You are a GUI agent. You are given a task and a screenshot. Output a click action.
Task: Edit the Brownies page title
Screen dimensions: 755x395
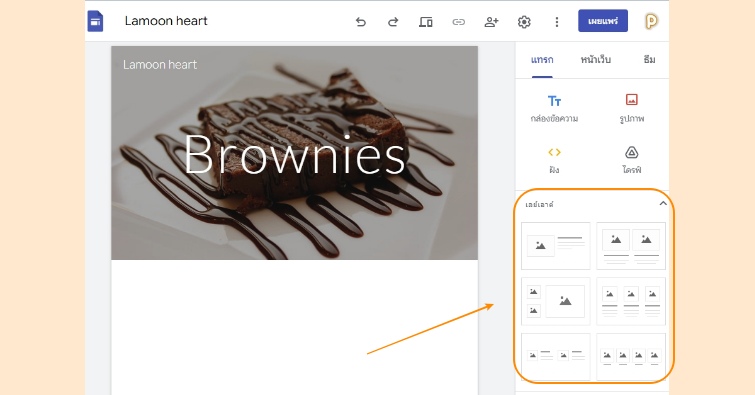pyautogui.click(x=295, y=155)
